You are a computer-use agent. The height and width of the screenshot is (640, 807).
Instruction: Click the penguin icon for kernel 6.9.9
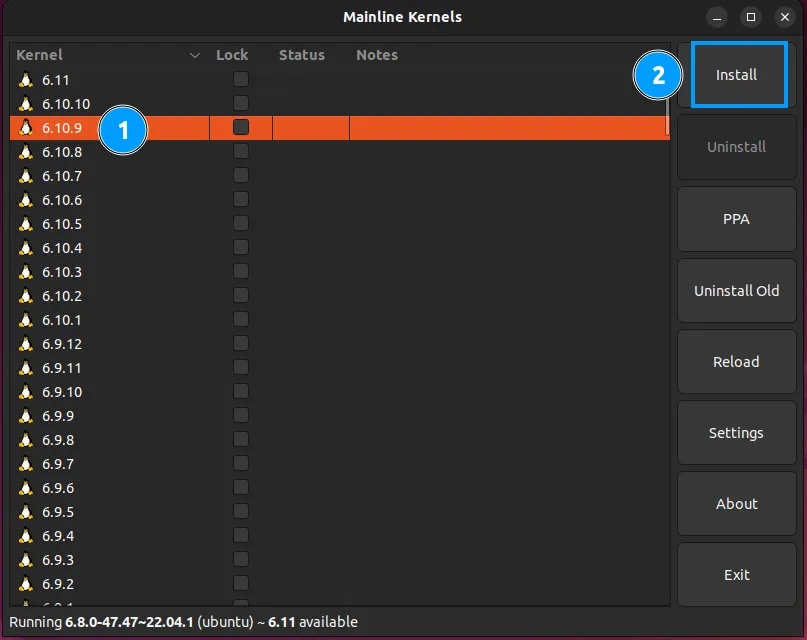[x=26, y=416]
